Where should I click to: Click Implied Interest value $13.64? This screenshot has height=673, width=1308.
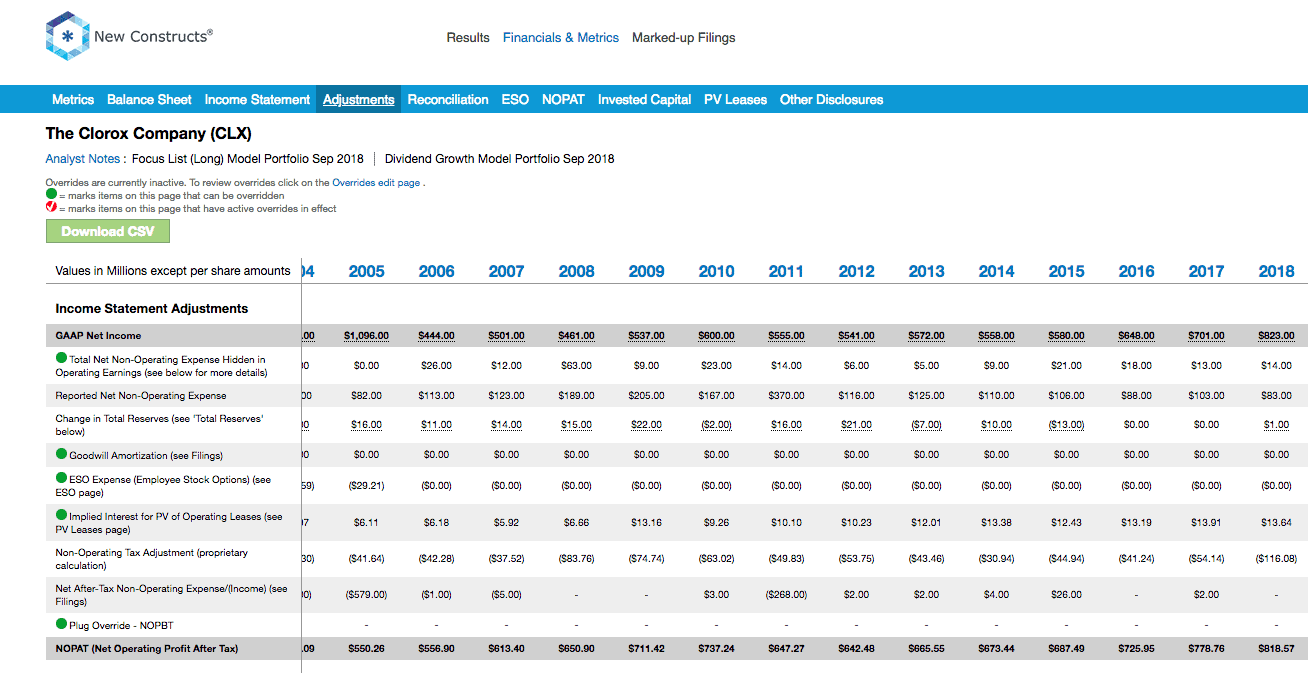[x=1276, y=522]
